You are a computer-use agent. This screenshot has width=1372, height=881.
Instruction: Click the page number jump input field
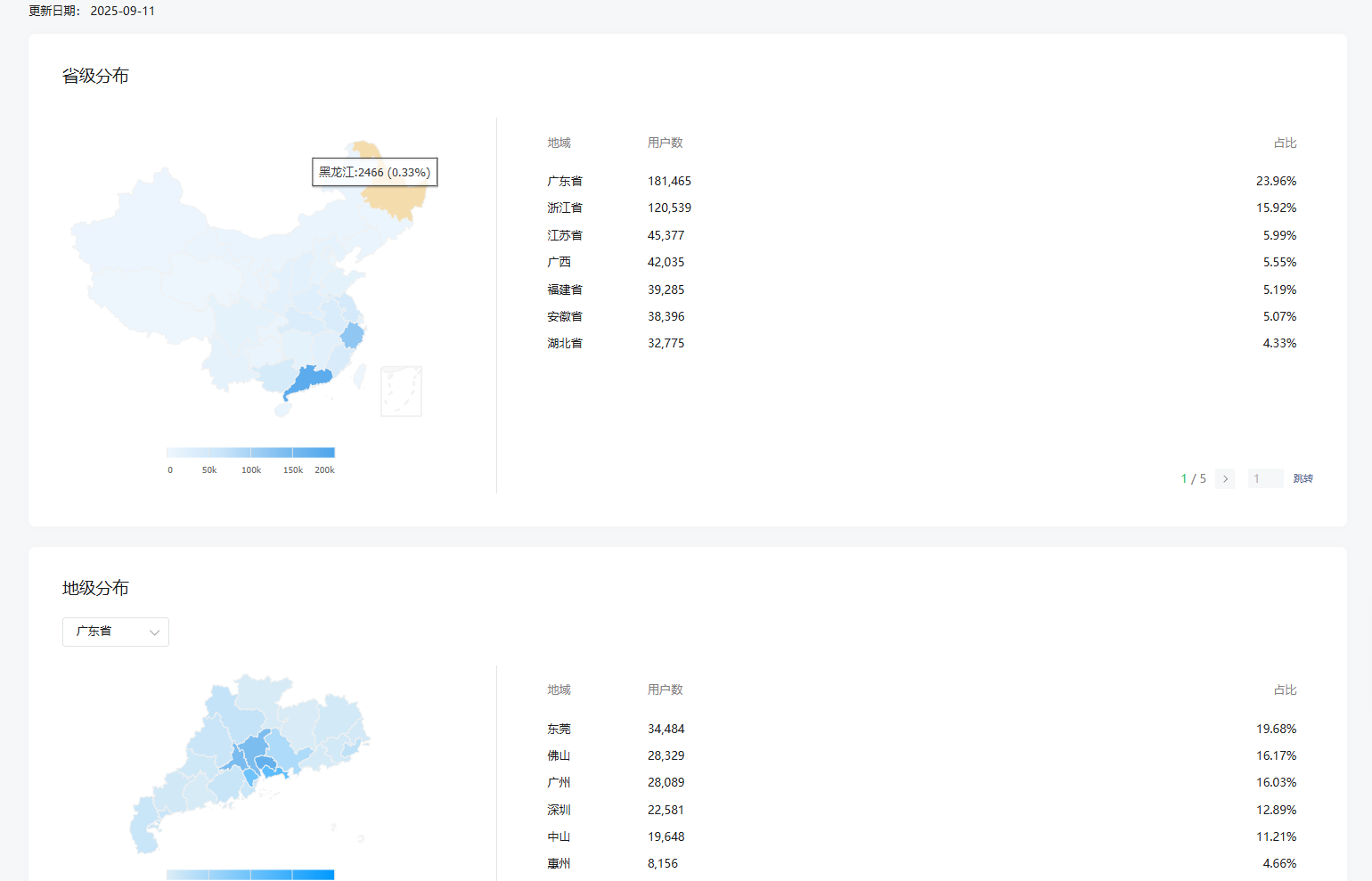(1265, 478)
